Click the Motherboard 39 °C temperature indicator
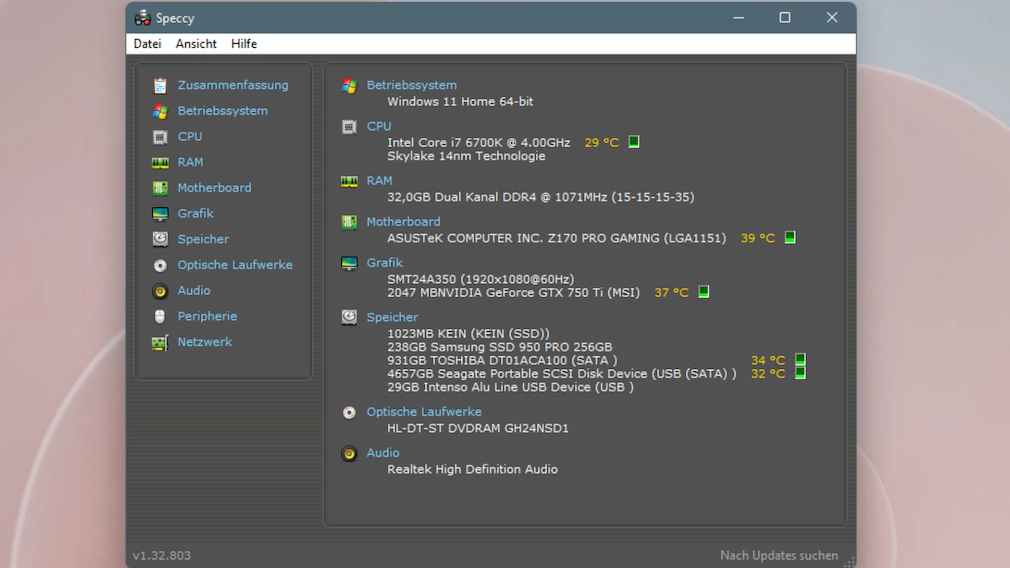1010x568 pixels. pos(790,238)
